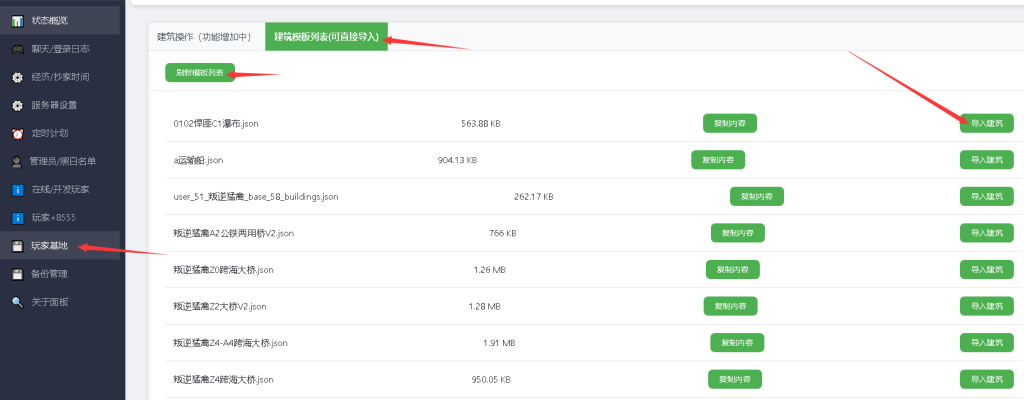The image size is (1024, 400).
Task: Click the file name 叛逆猛禽Z4-A4跨海大桥.json
Action: (x=230, y=343)
